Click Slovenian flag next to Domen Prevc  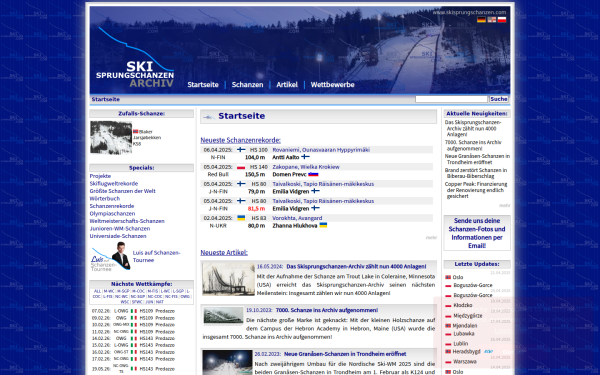pyautogui.click(x=313, y=174)
